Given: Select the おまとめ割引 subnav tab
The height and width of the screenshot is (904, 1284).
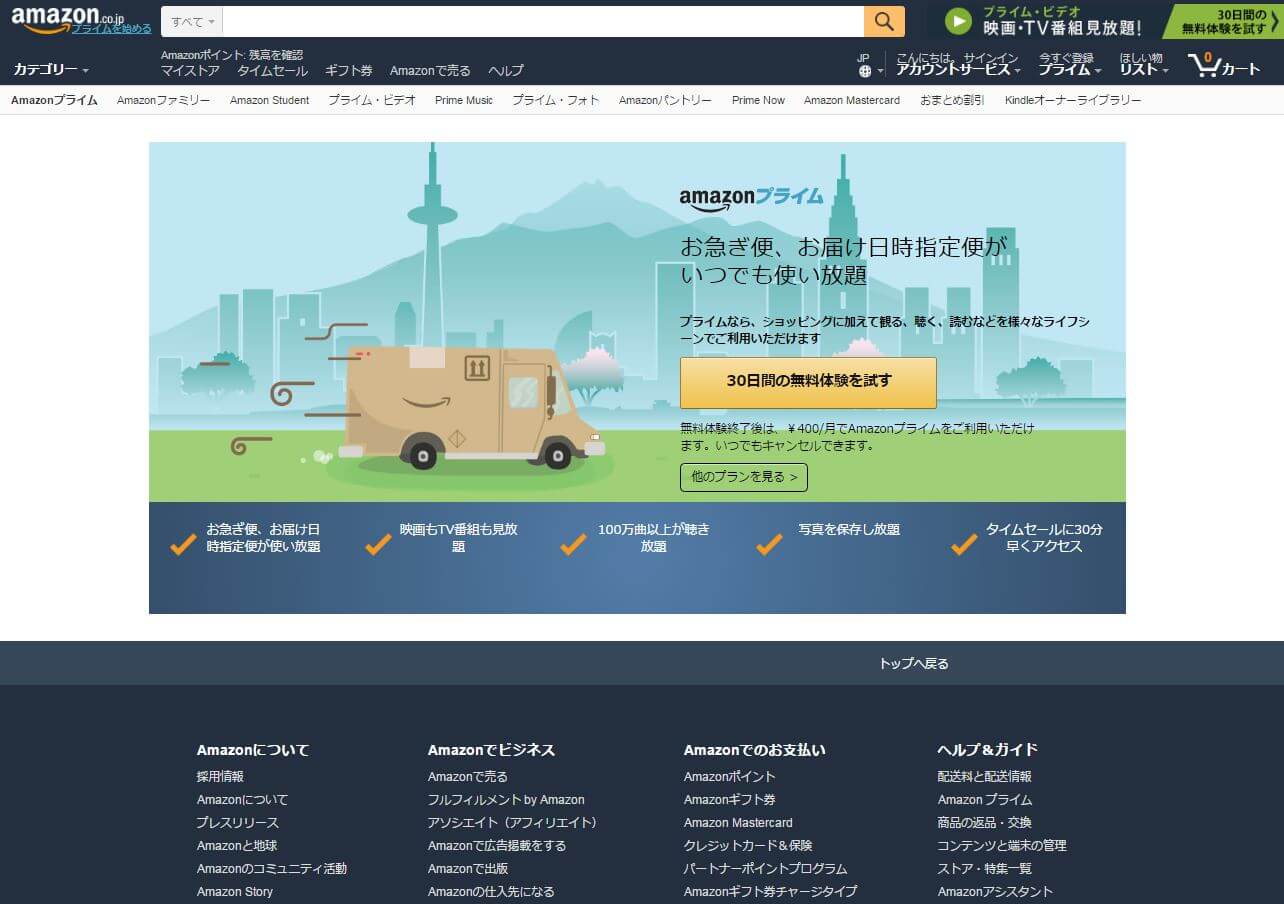Looking at the screenshot, I should (x=952, y=100).
